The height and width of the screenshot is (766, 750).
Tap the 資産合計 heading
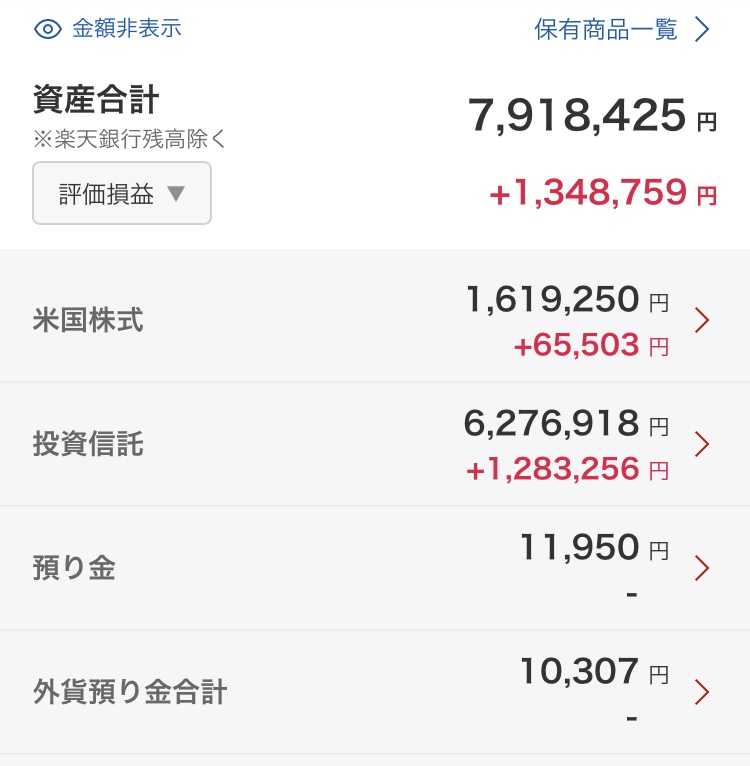pyautogui.click(x=96, y=100)
